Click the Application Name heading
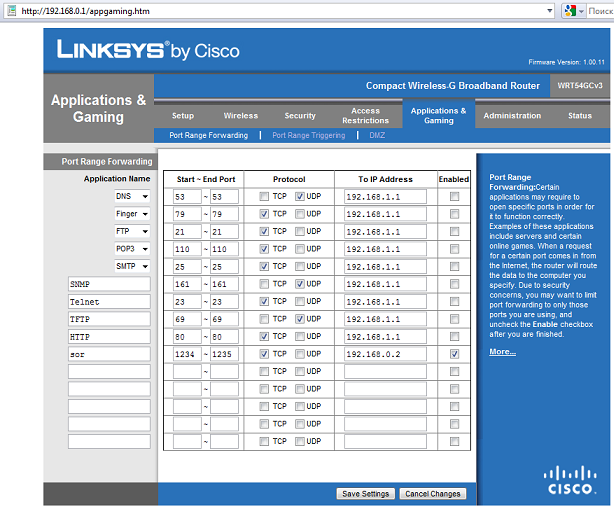This screenshot has height=514, width=615. pyautogui.click(x=117, y=179)
